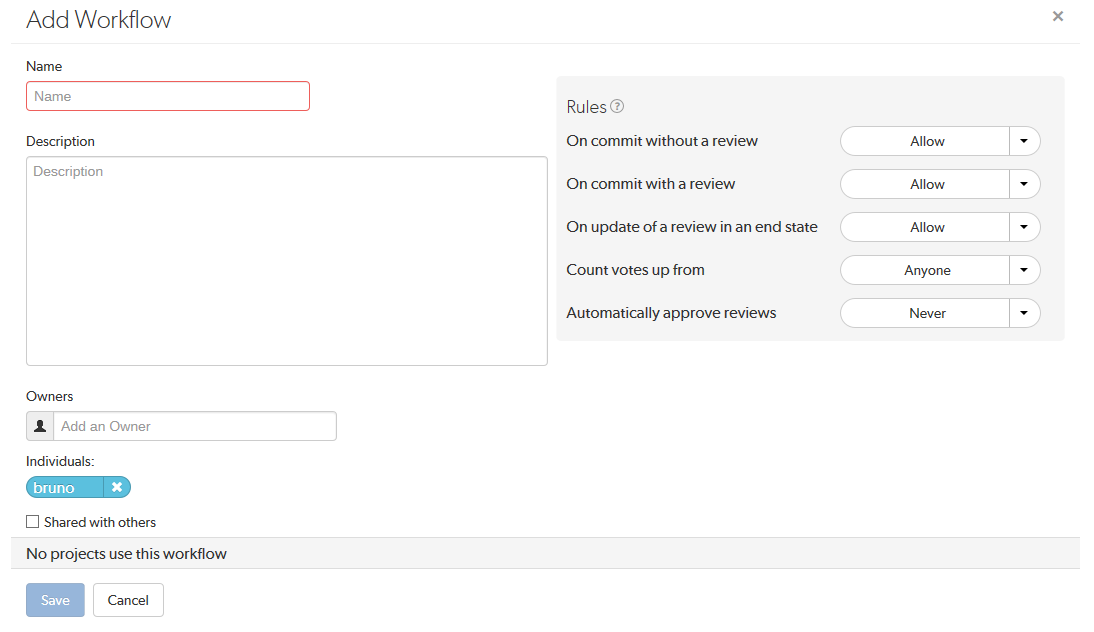The image size is (1094, 632).
Task: Click the 'Description' field label above the text area
Action: click(x=60, y=141)
